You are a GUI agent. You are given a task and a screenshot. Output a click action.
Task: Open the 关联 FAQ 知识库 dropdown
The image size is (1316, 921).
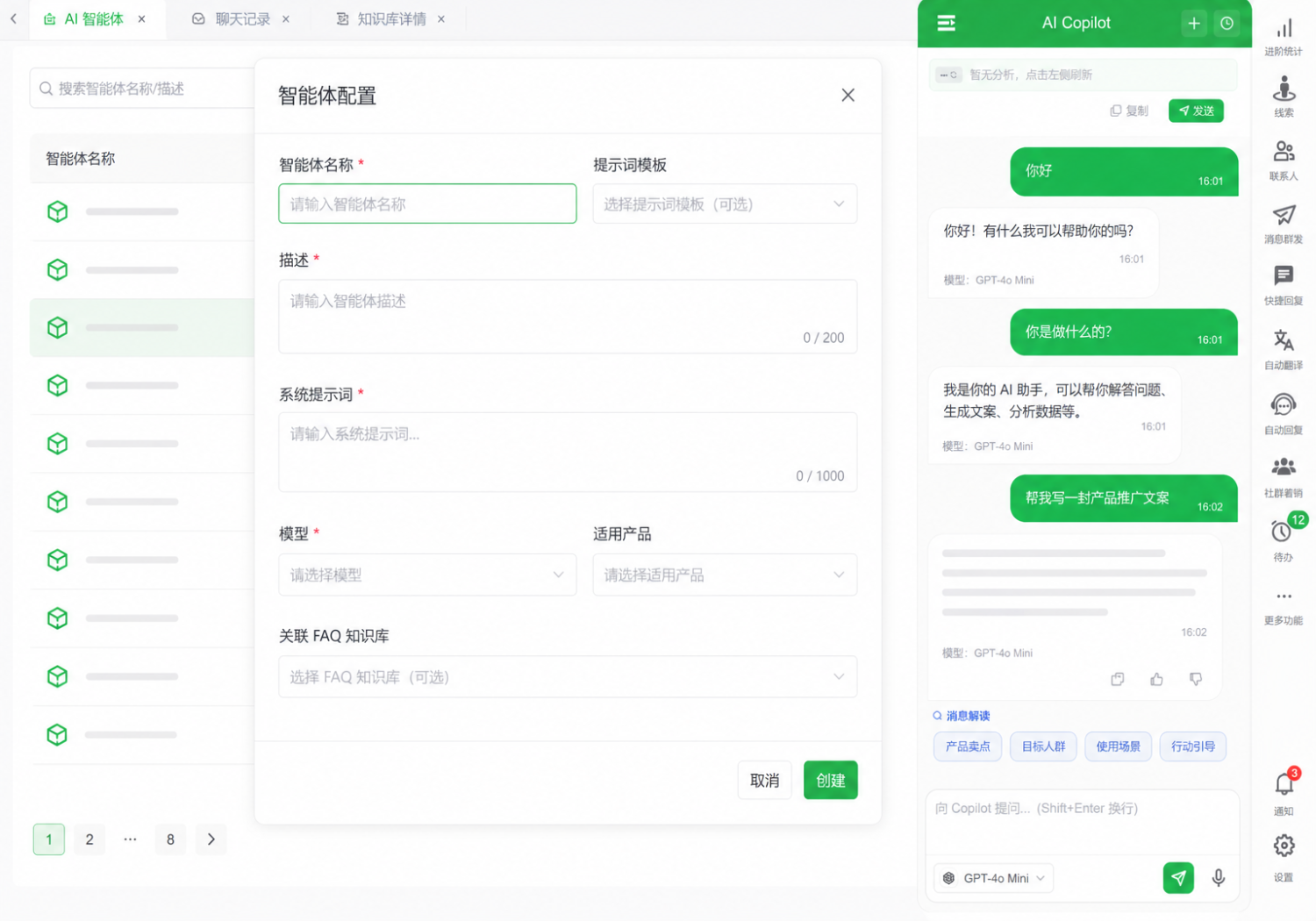(568, 676)
